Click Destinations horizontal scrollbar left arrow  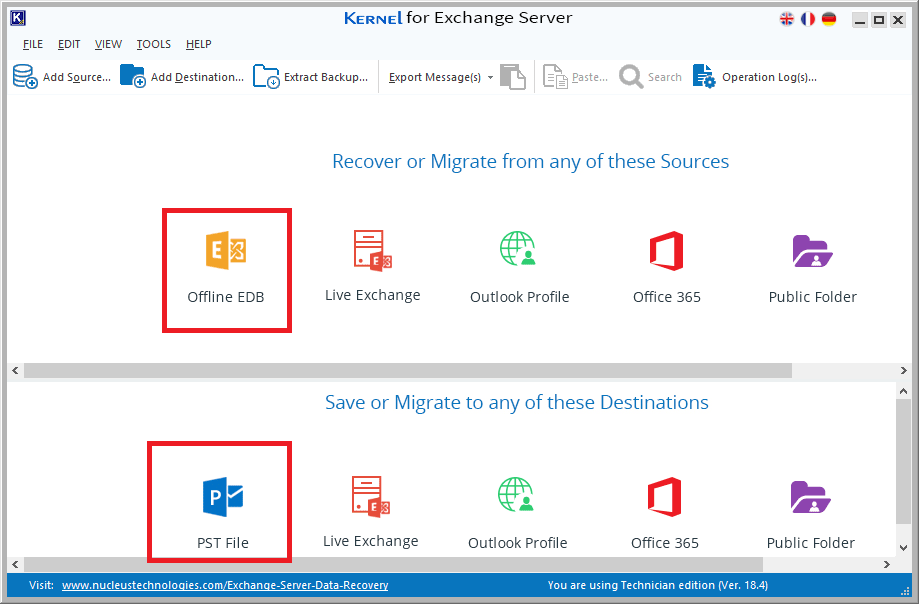tap(15, 564)
